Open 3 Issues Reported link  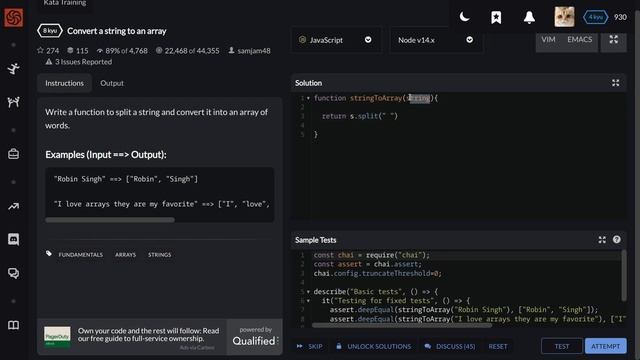coord(79,62)
